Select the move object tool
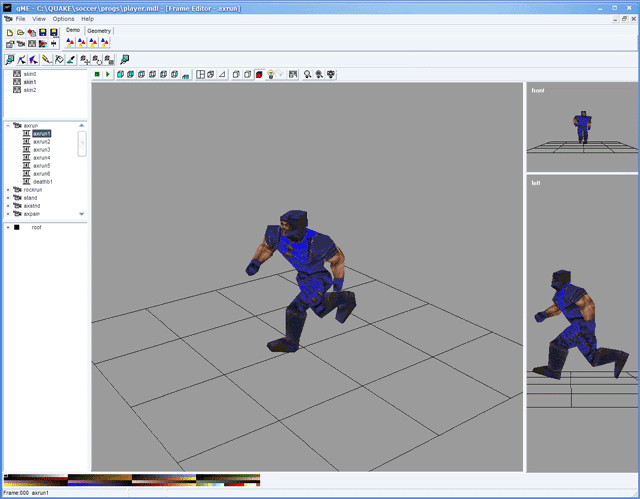Viewport: 640px width, 499px height. pyautogui.click(x=85, y=60)
